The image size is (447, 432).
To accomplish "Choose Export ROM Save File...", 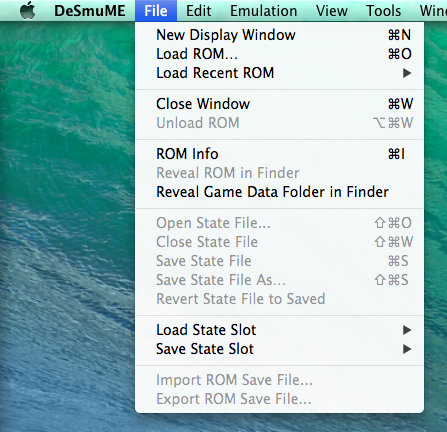I will pos(279,399).
